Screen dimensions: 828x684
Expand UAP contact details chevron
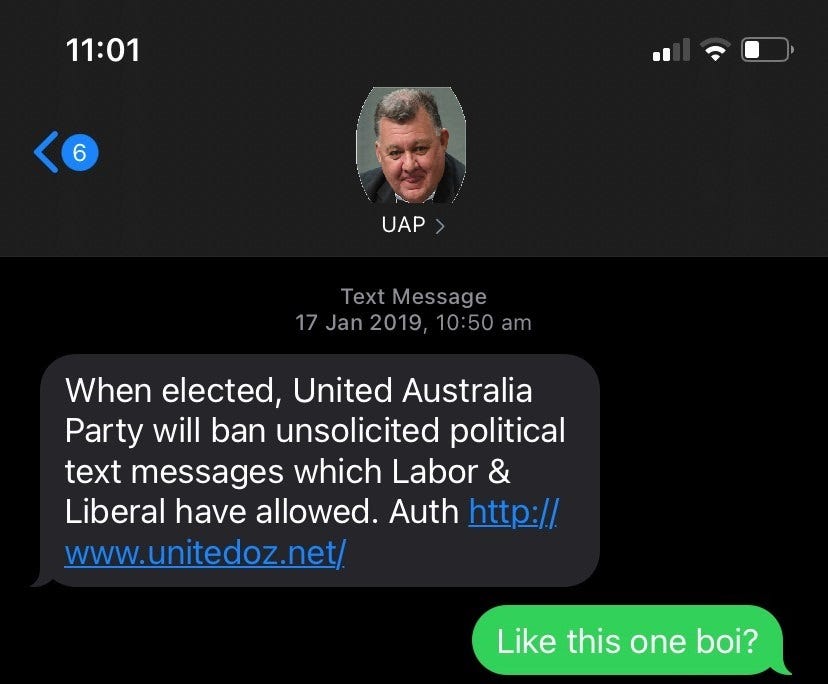tap(440, 226)
